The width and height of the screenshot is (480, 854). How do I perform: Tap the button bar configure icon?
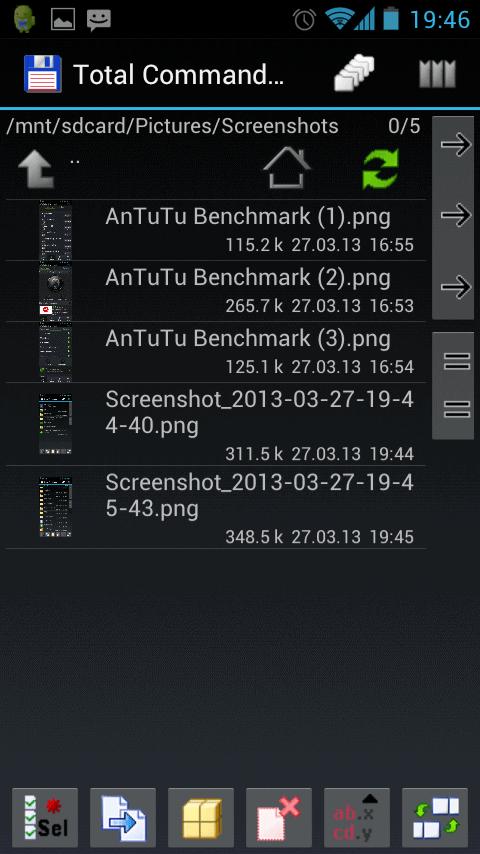click(x=435, y=817)
